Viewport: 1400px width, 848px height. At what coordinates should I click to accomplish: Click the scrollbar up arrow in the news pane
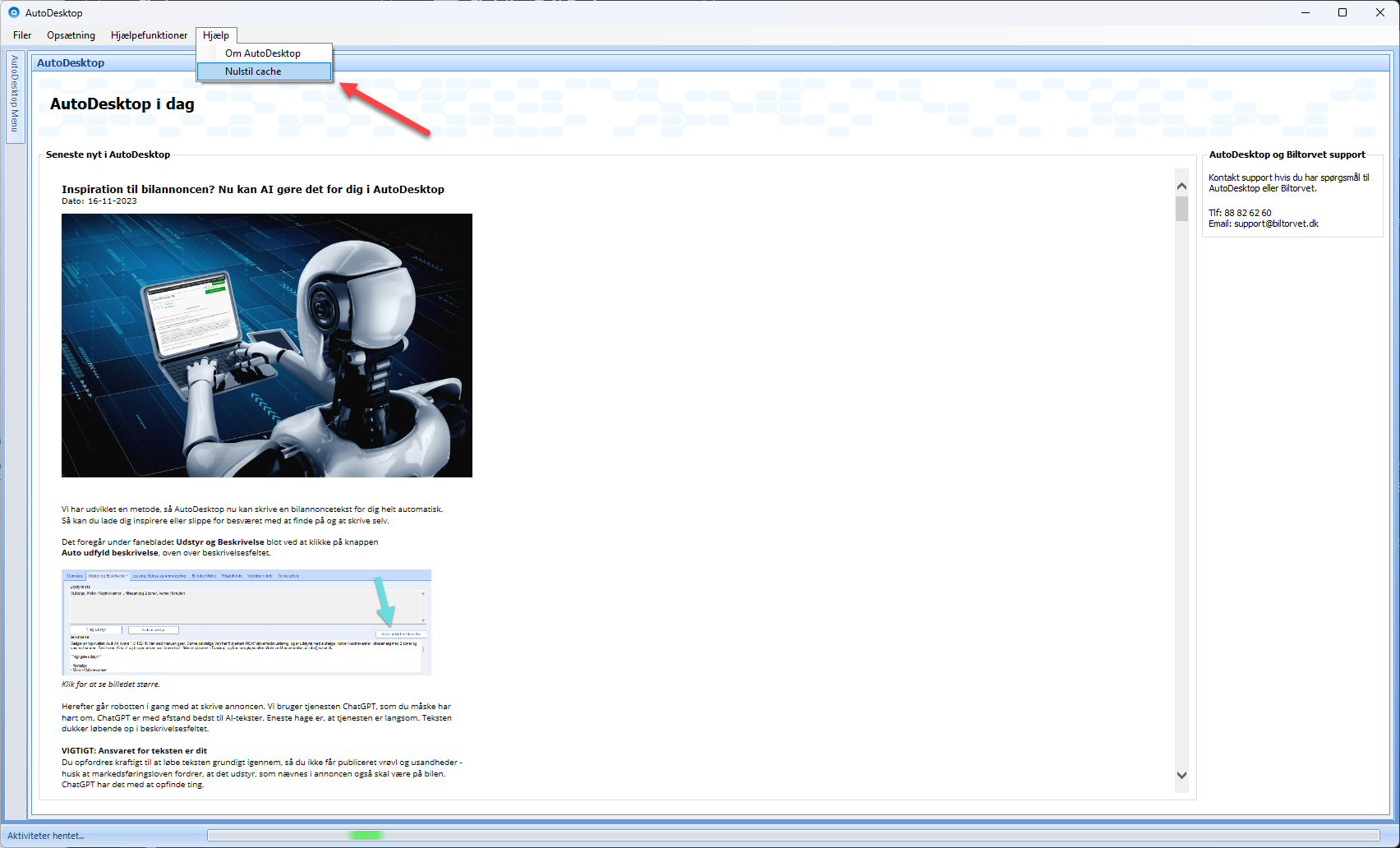pos(1181,185)
